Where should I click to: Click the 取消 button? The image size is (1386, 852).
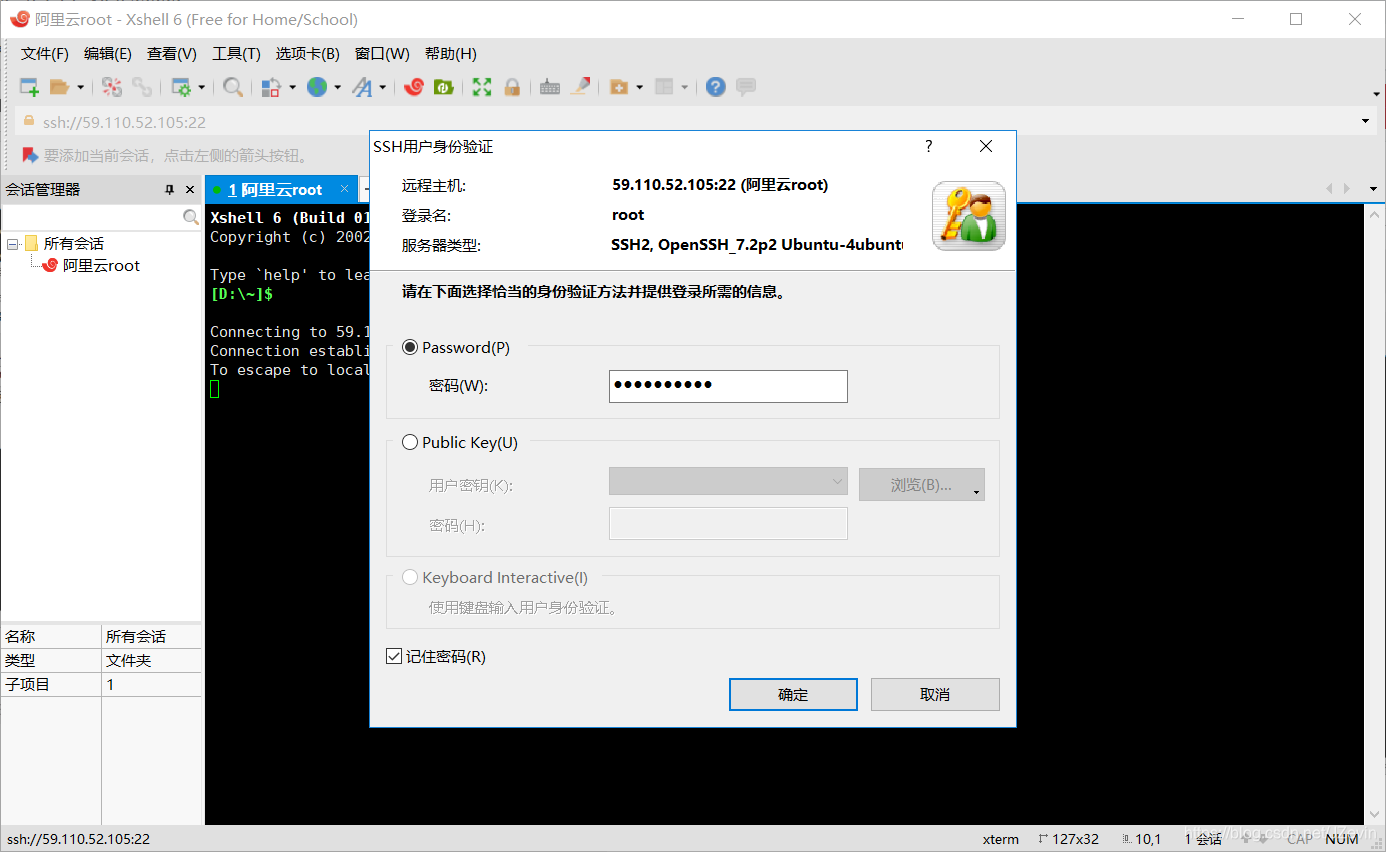coord(935,694)
